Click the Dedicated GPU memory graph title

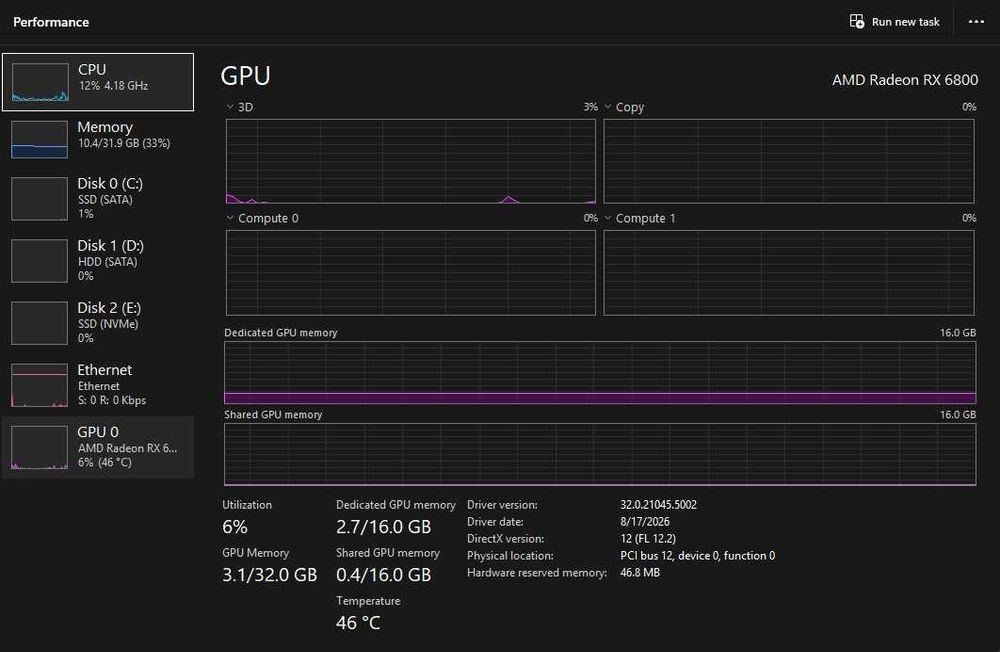coord(281,333)
